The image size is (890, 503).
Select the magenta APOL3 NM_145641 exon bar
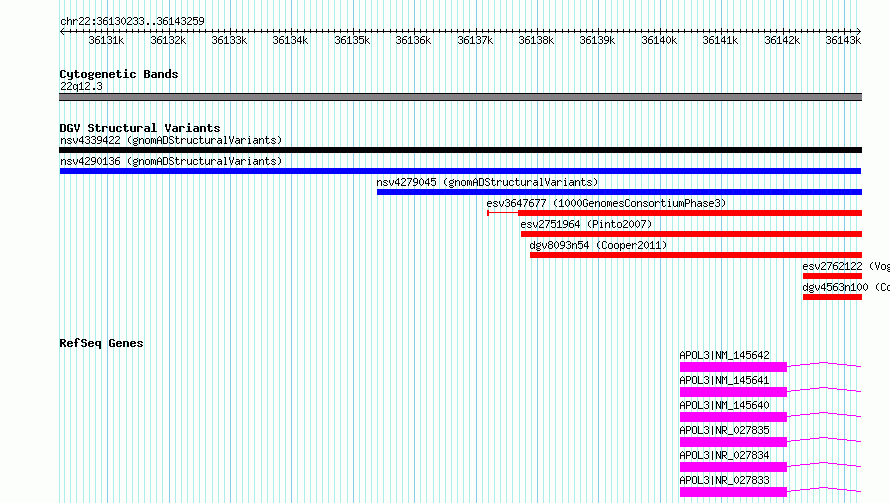(x=733, y=392)
